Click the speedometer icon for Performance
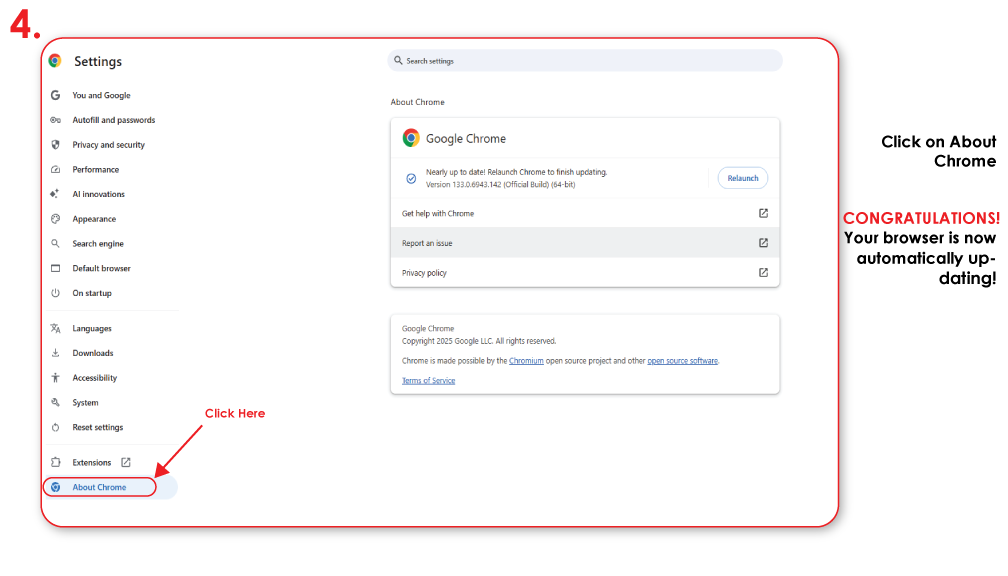Viewport: 1008px width, 576px height. pos(55,170)
